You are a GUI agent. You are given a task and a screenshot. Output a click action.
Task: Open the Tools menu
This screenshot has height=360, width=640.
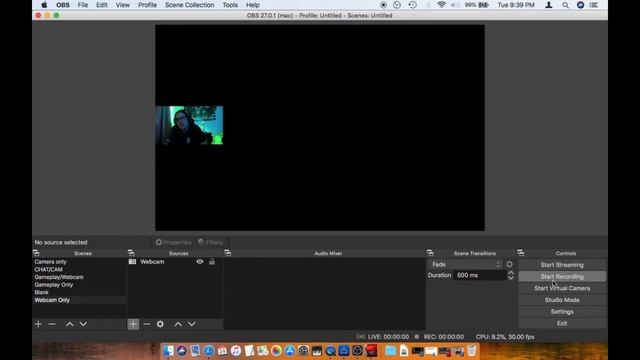click(230, 5)
